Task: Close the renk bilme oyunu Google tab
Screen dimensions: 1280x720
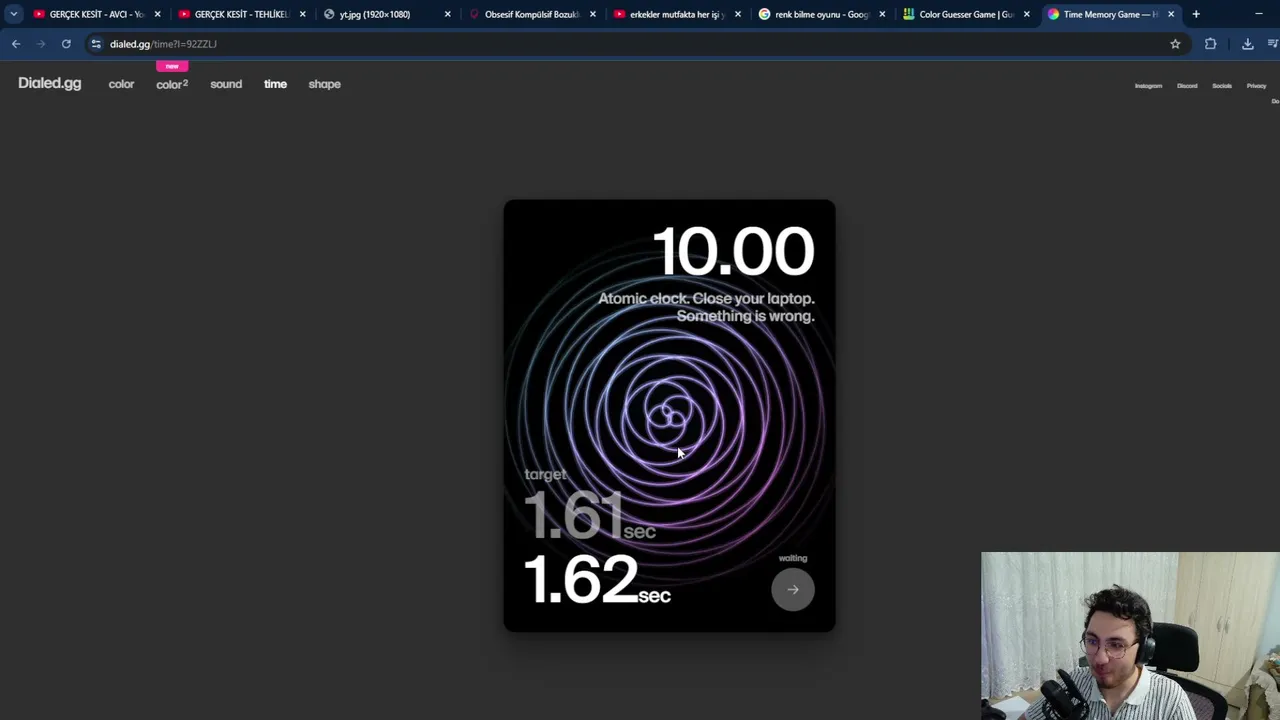Action: pos(882,14)
